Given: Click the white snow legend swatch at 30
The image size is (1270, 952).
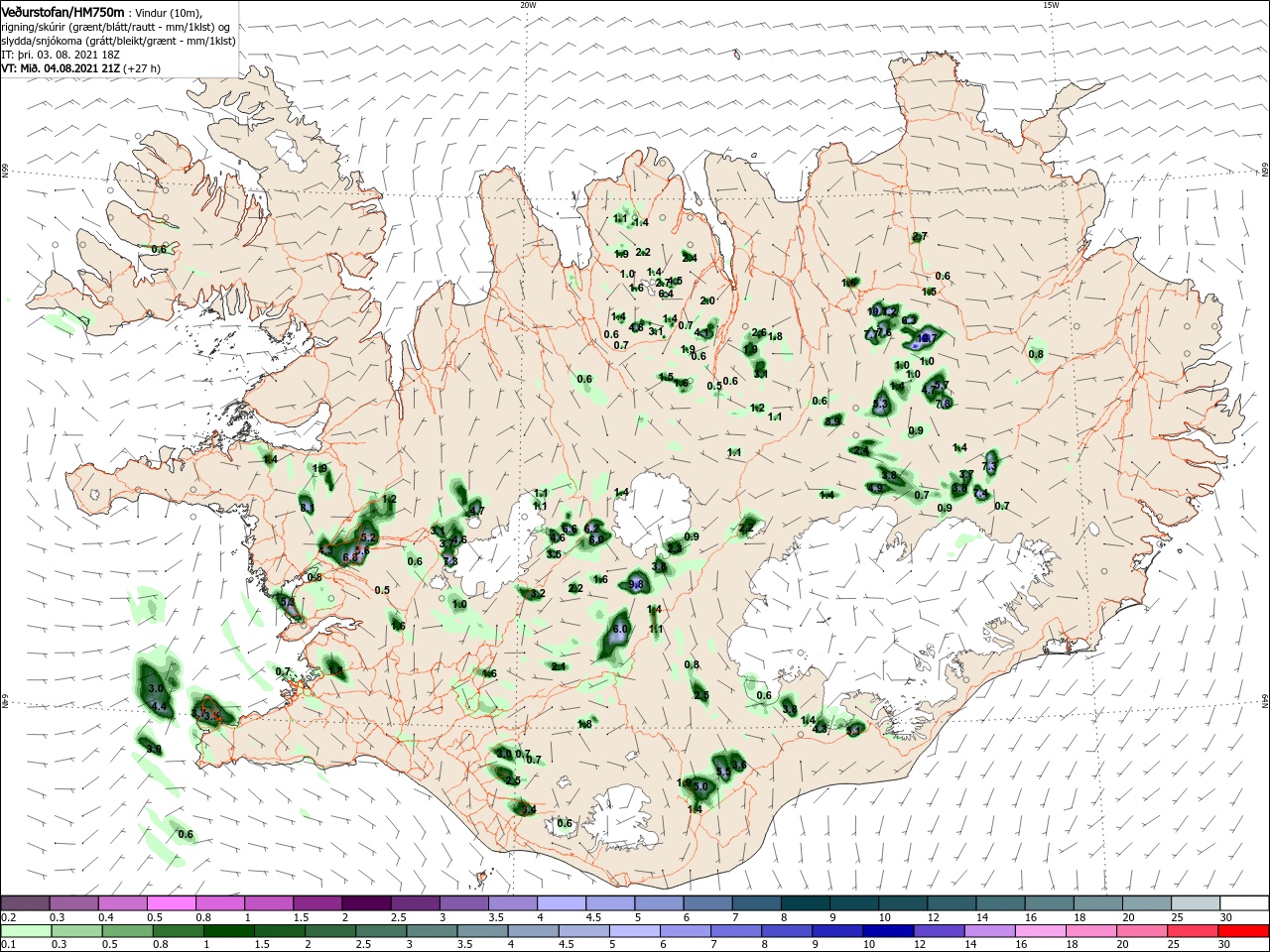Looking at the screenshot, I should point(1244,903).
